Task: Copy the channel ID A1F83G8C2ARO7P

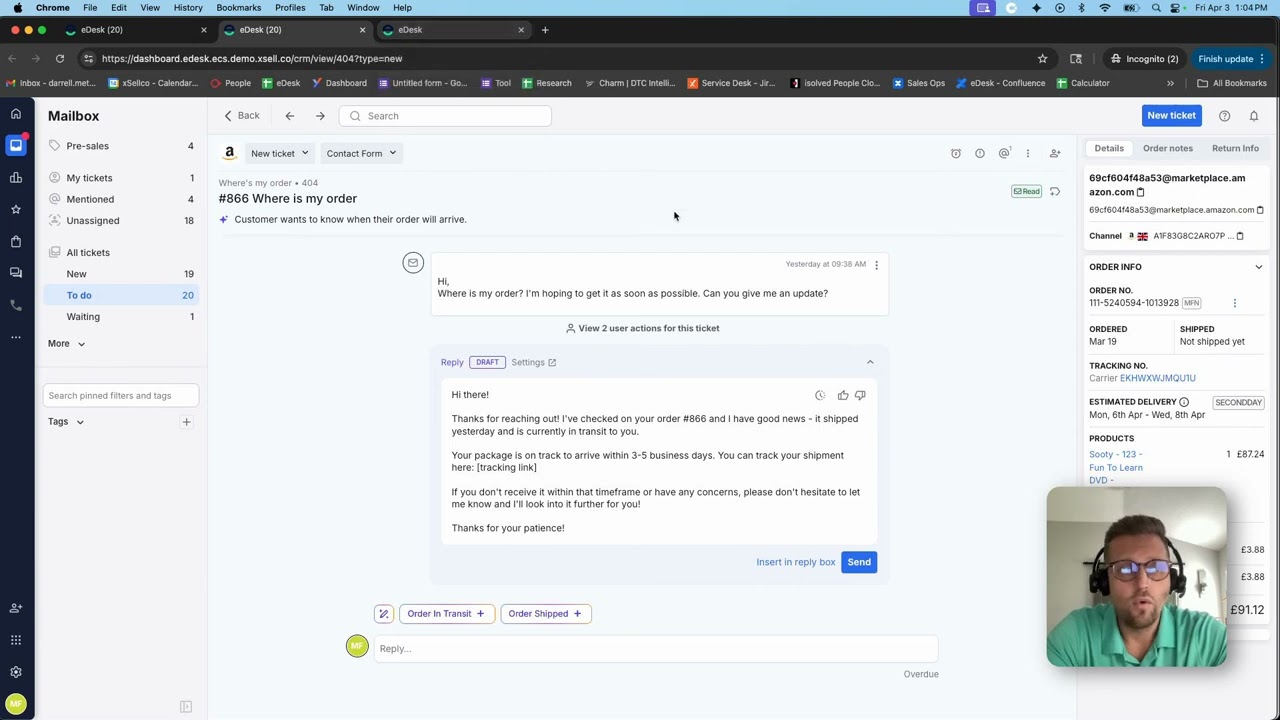Action: click(1239, 236)
